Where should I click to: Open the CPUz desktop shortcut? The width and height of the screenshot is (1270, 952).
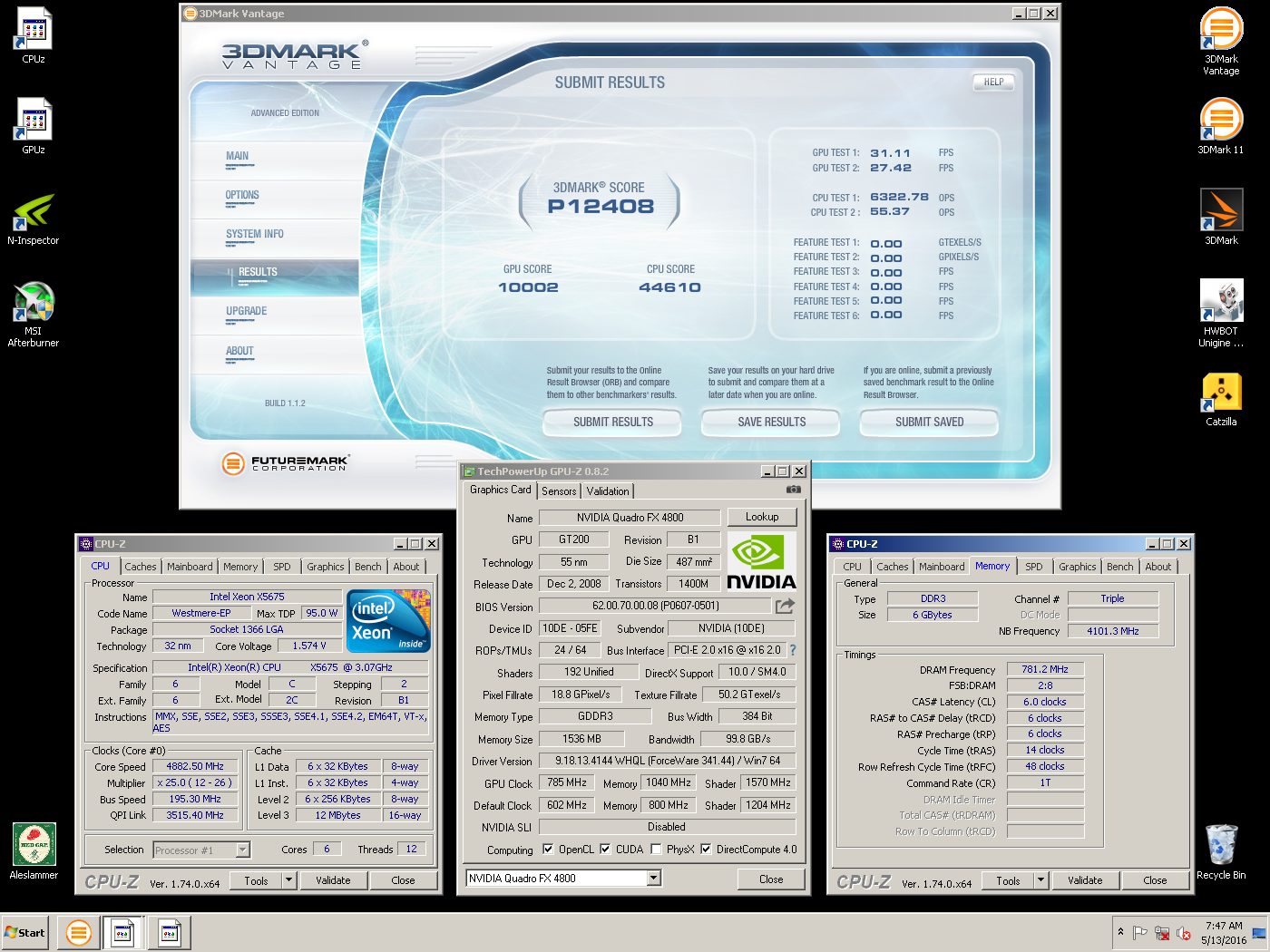click(34, 36)
